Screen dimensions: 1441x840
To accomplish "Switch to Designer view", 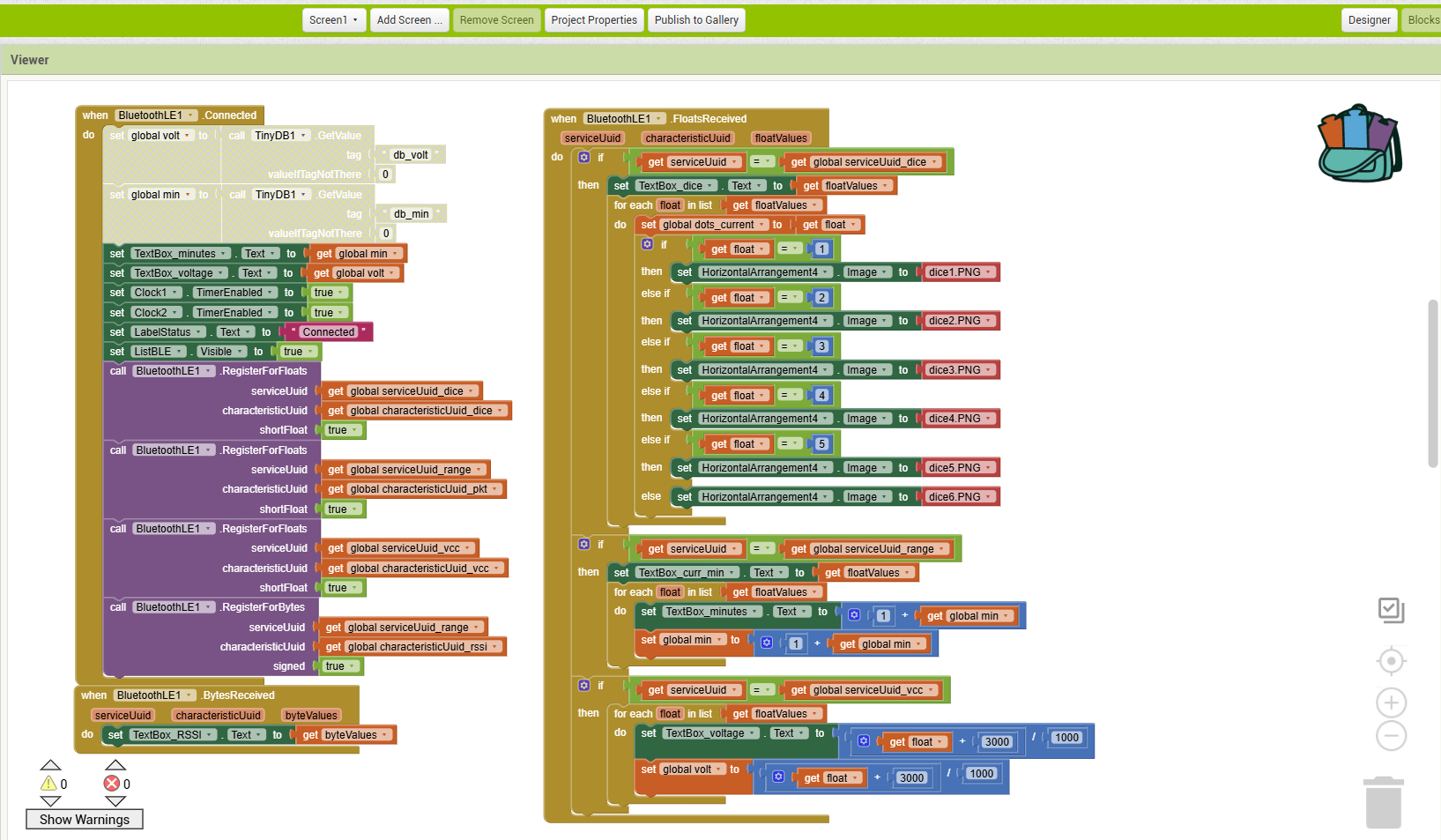I will 1369,19.
